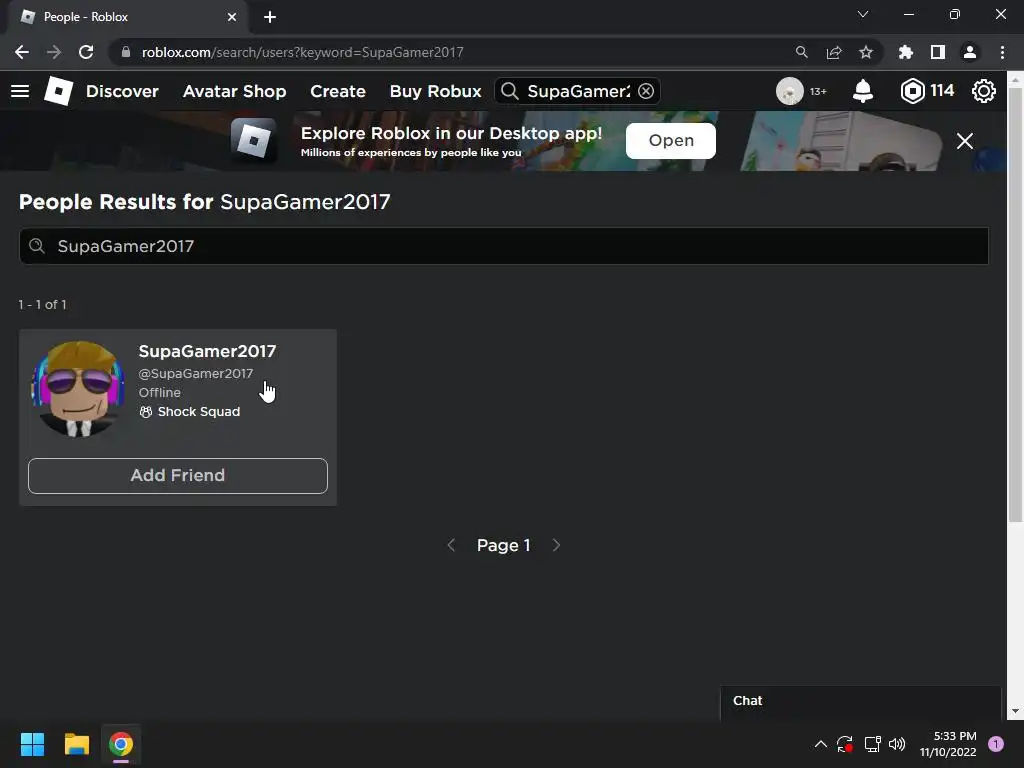Open Chrome profile icon
Viewport: 1024px width, 768px height.
(970, 52)
